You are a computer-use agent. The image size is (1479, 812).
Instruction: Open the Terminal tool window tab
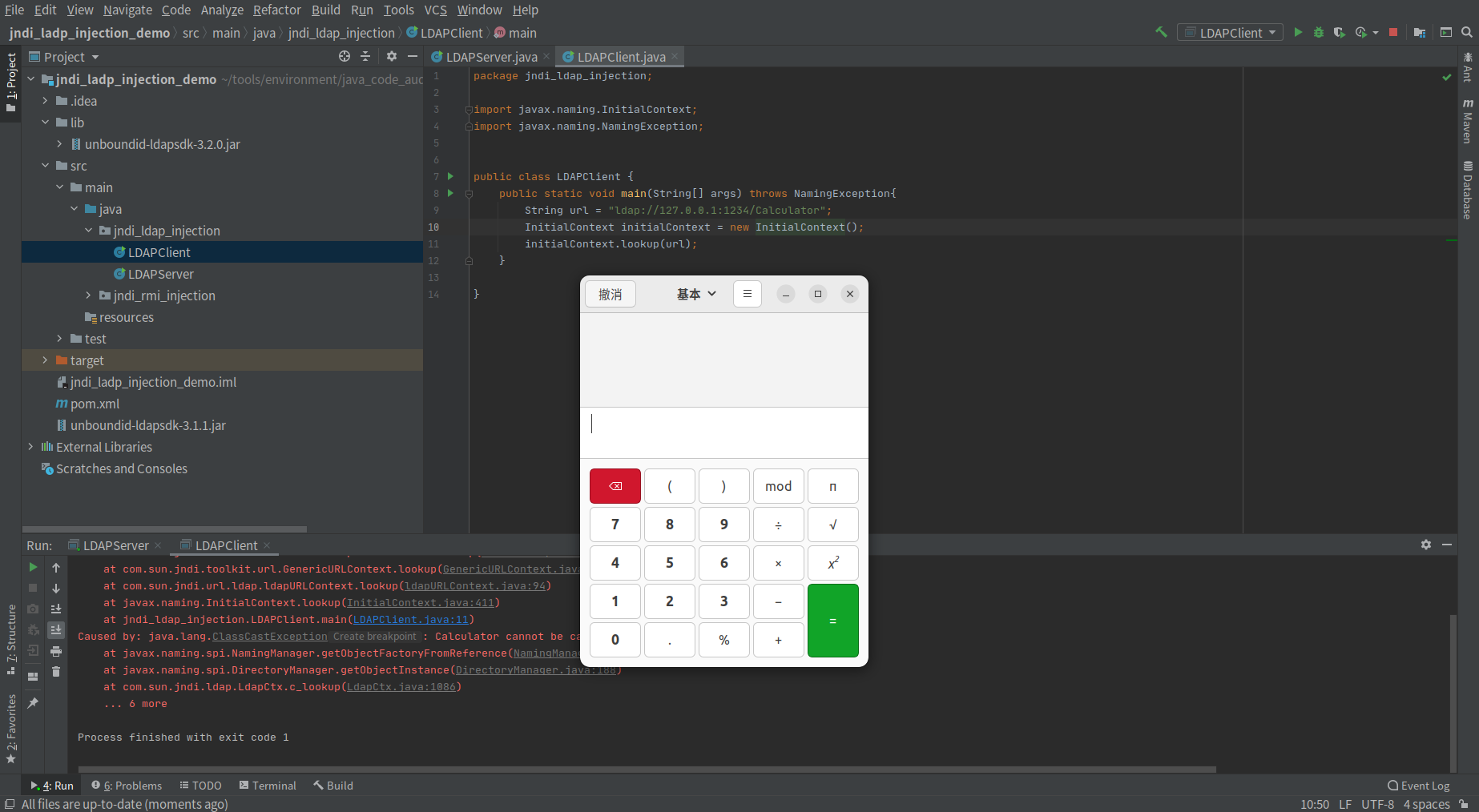coord(268,786)
